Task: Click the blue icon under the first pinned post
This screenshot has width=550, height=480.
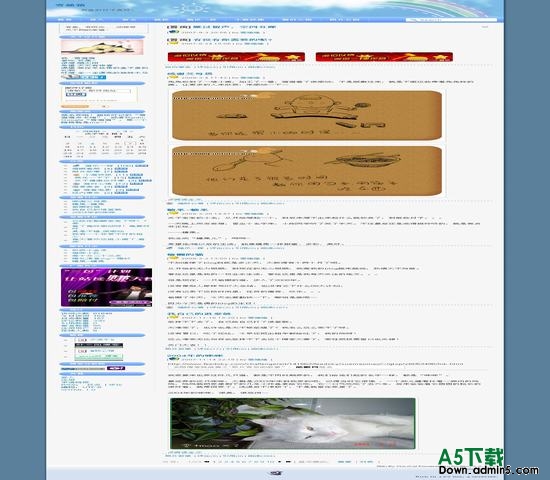Action: 173,32
